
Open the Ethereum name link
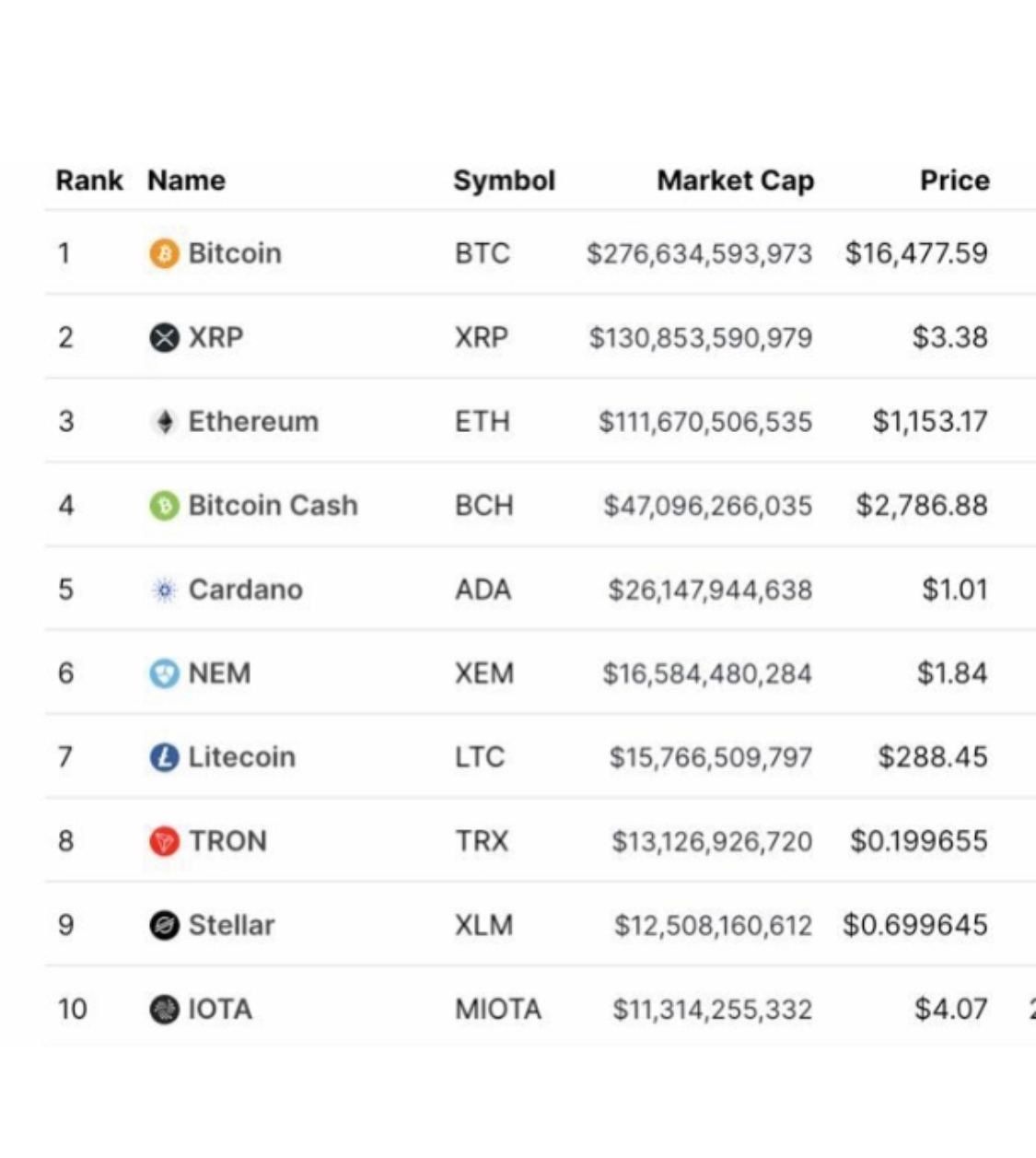[x=253, y=422]
